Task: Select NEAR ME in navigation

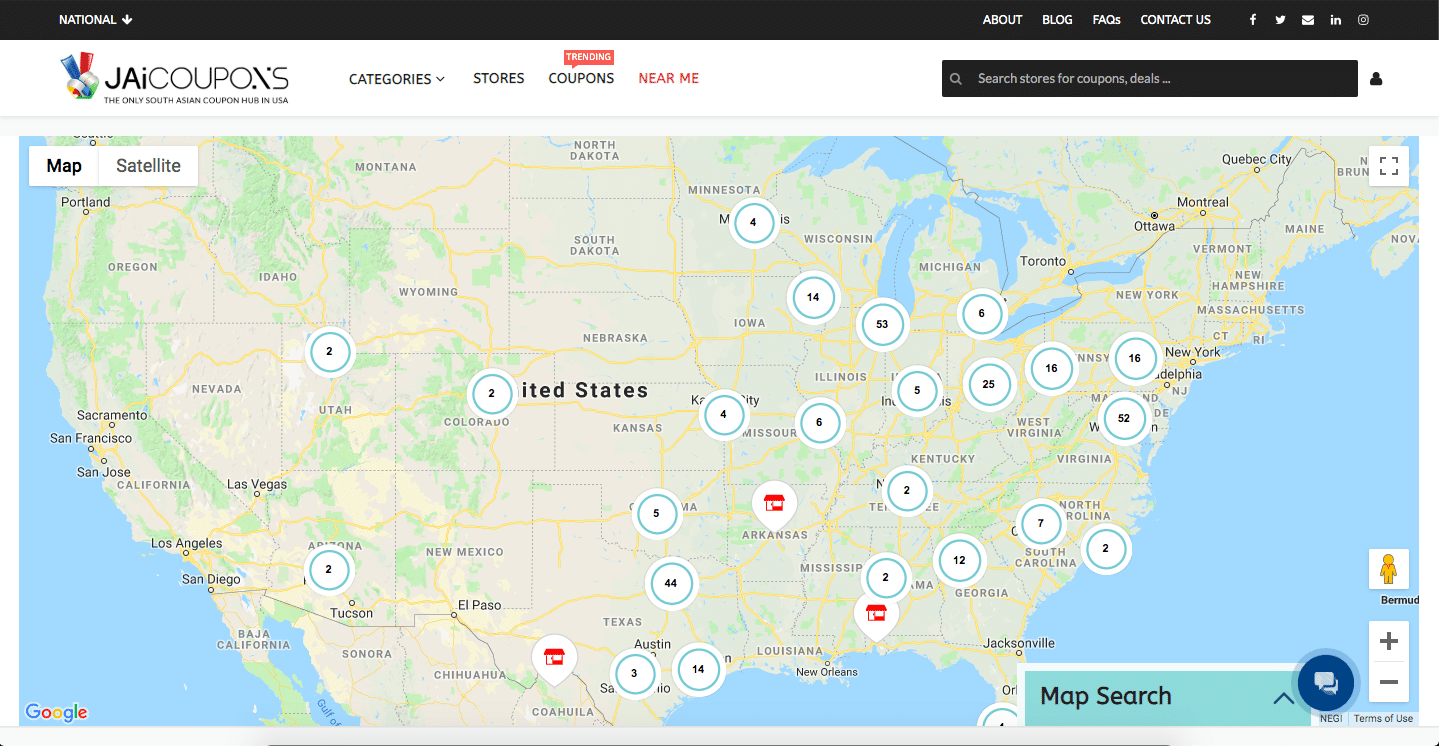Action: (669, 79)
